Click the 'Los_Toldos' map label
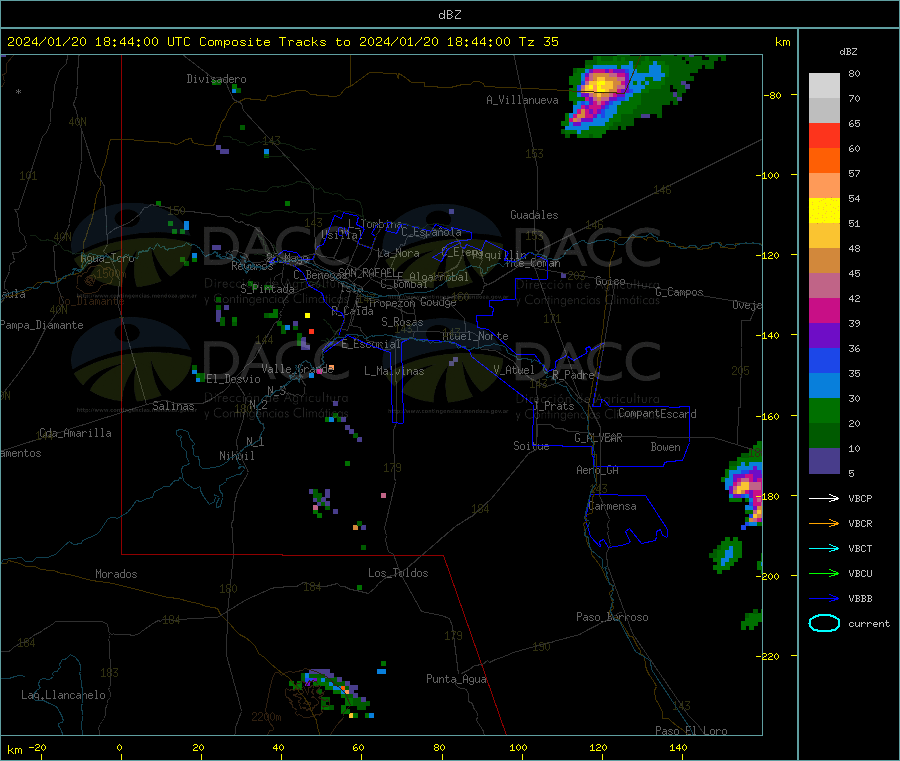 tap(398, 573)
